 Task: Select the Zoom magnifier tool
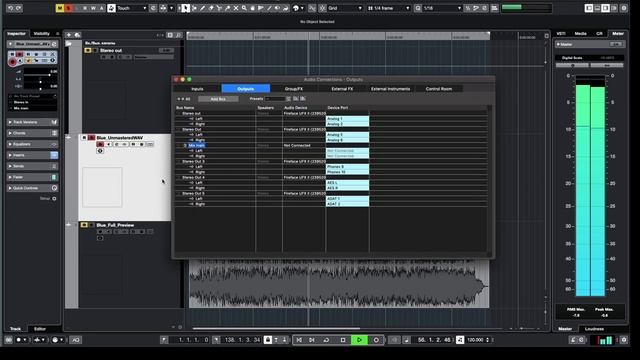click(x=244, y=8)
